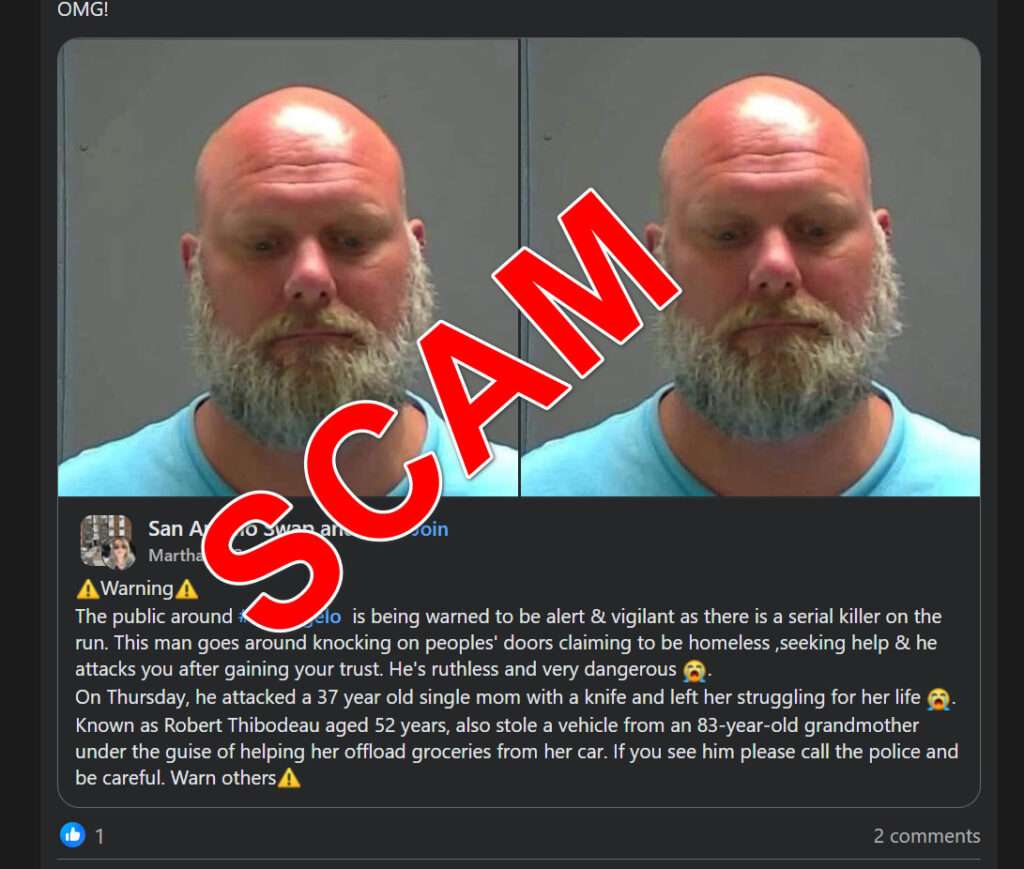Click the 'Warning' heading text

tap(137, 589)
